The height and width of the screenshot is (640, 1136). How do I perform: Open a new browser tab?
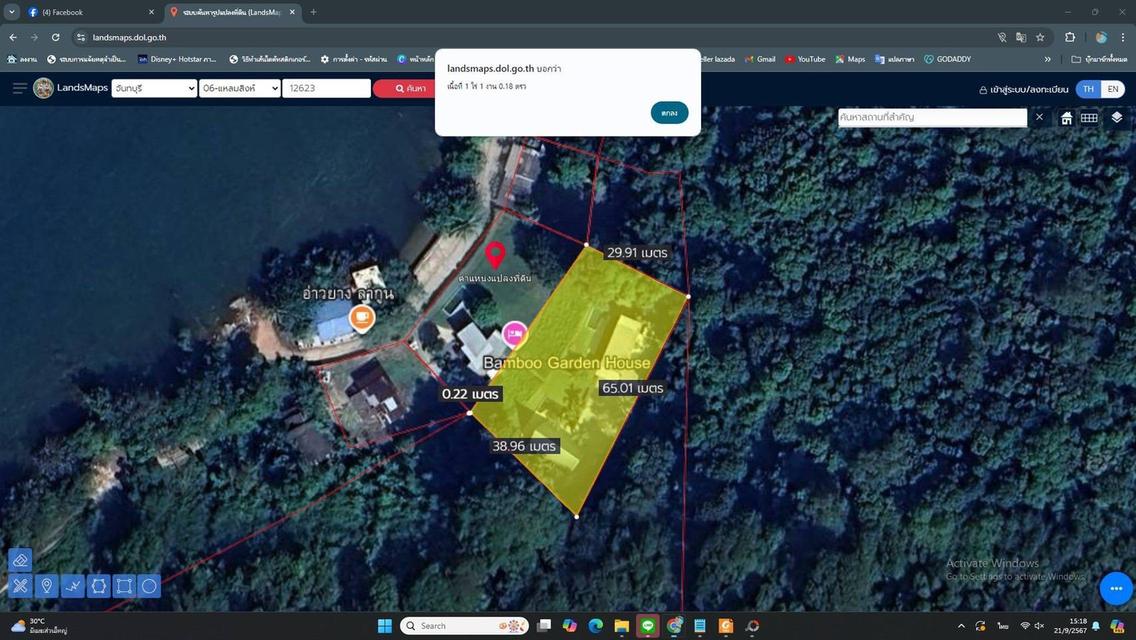click(x=313, y=12)
